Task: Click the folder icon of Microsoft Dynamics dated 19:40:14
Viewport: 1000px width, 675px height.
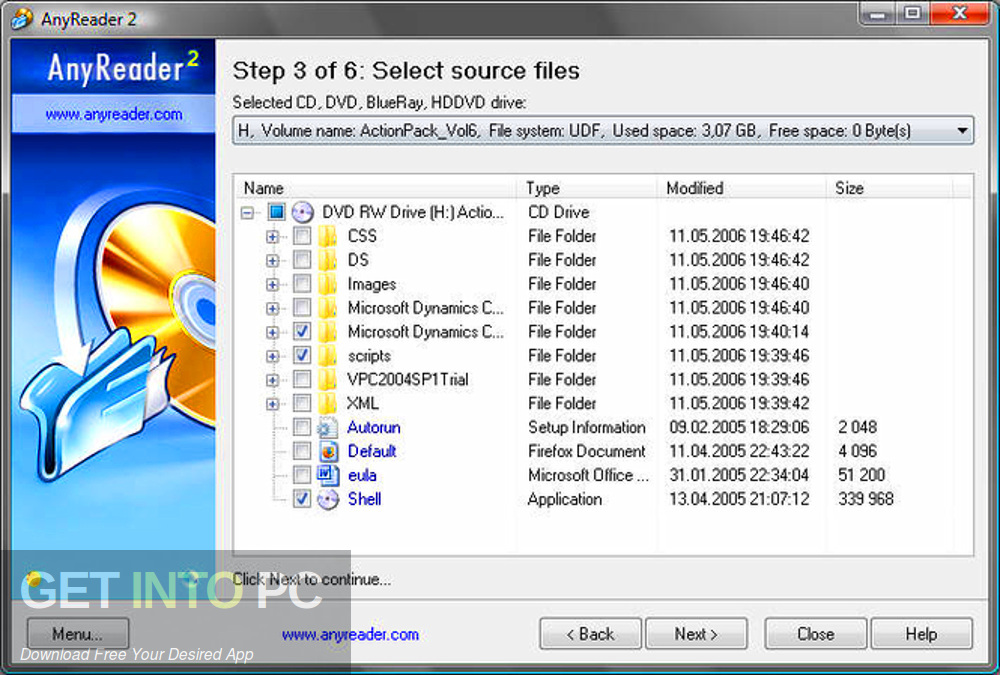Action: [x=327, y=332]
